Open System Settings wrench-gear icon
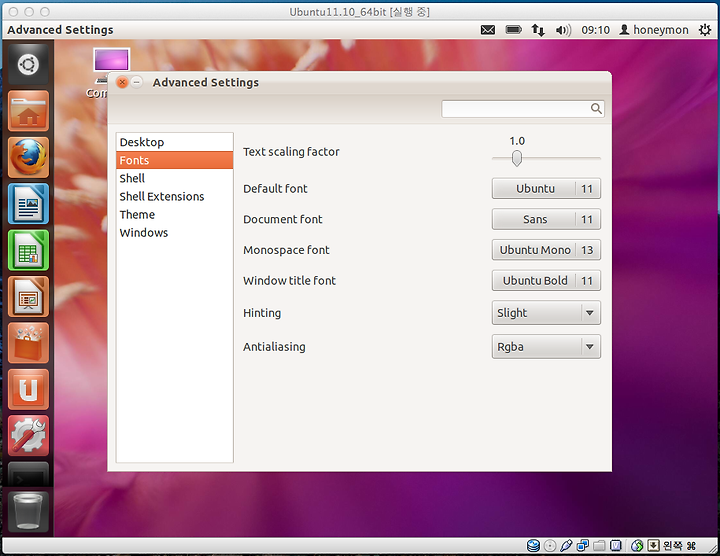 point(28,436)
